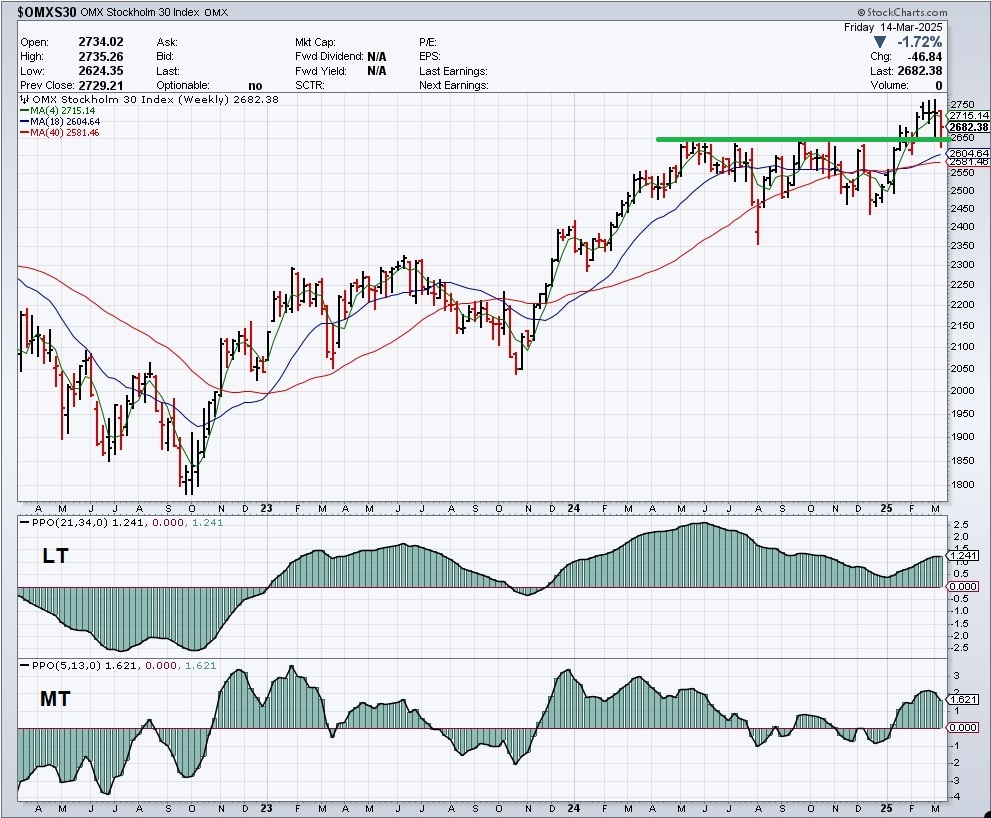Click the Last value 2682.38 in header
The width and height of the screenshot is (991, 818).
click(x=920, y=71)
